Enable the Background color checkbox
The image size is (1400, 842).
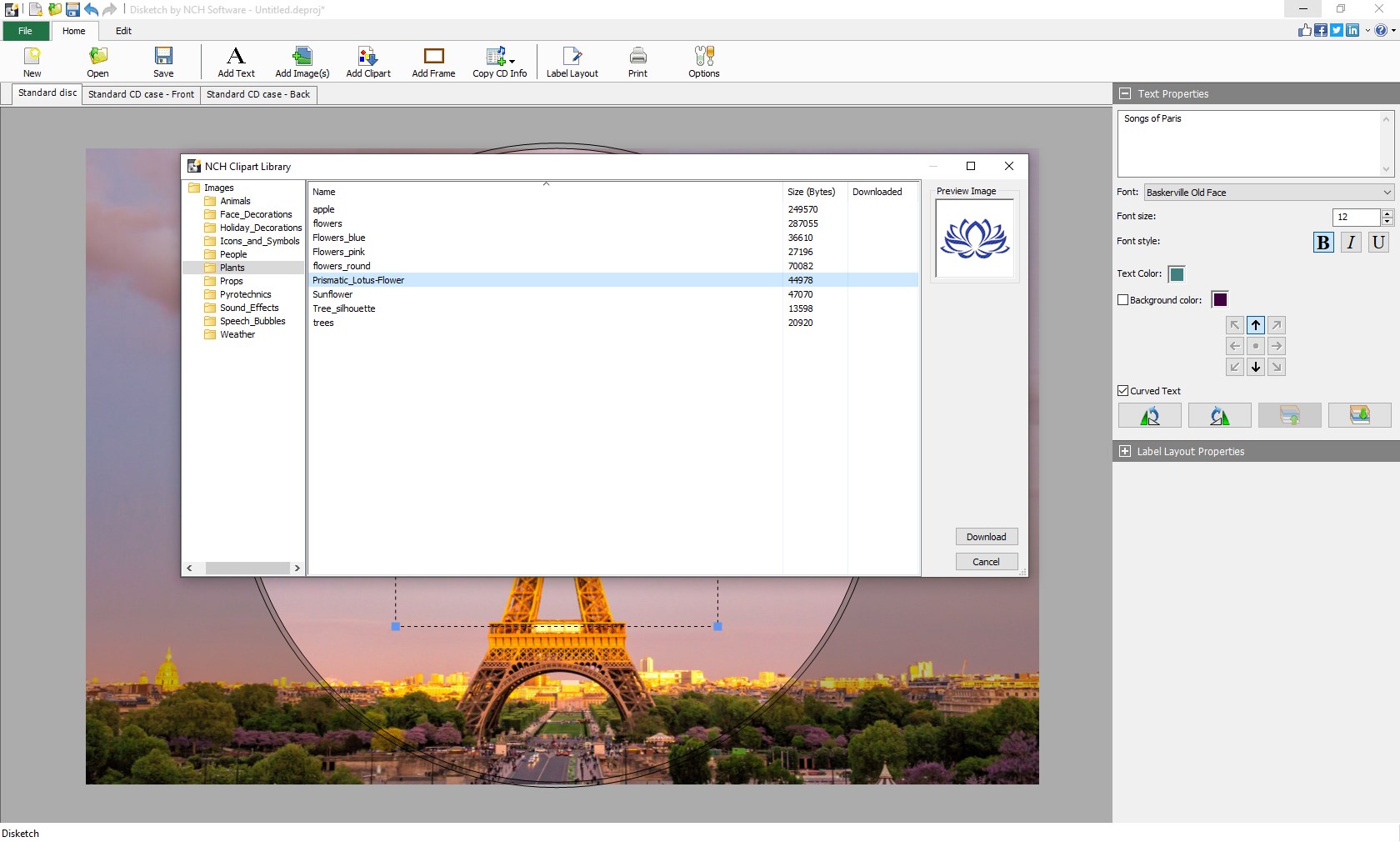[1122, 300]
